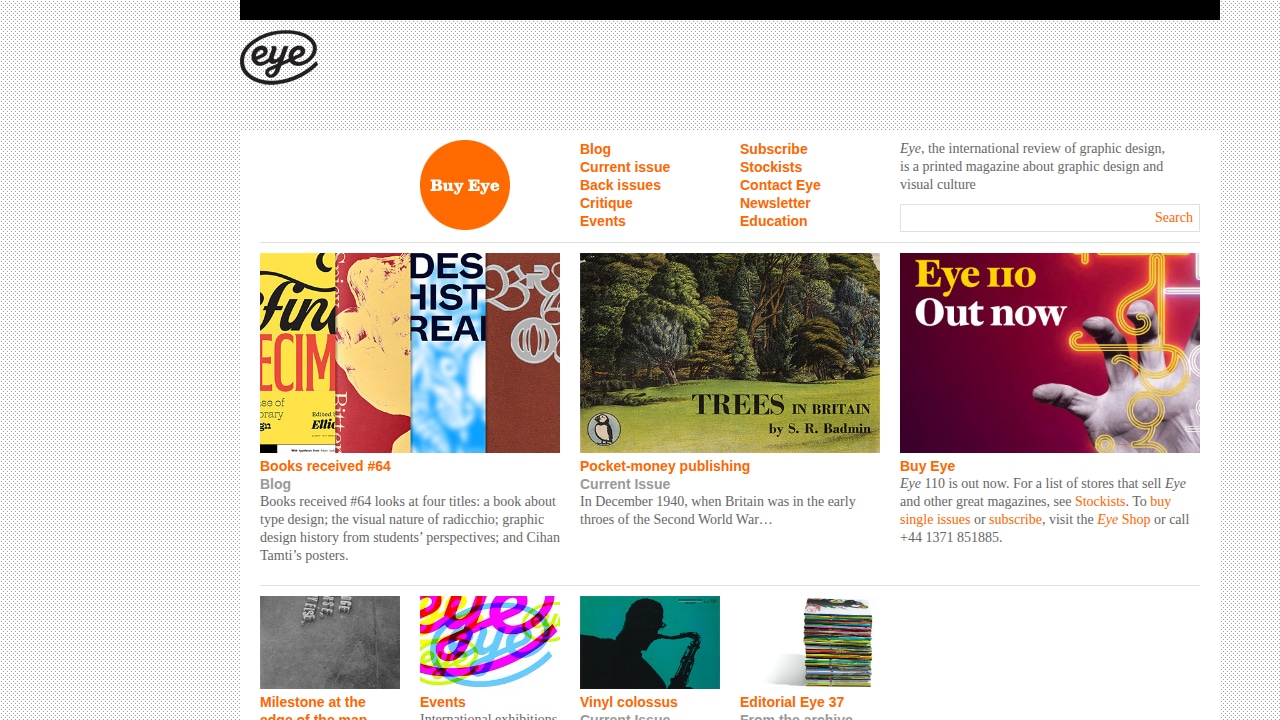Click the phone number +44 1371 851885

click(x=951, y=538)
